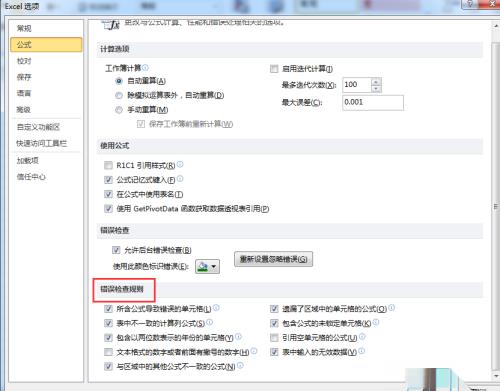This screenshot has height=391, width=500.
Task: Toggle 所含公式导致错误的单元格 checkbox
Action: tap(108, 309)
